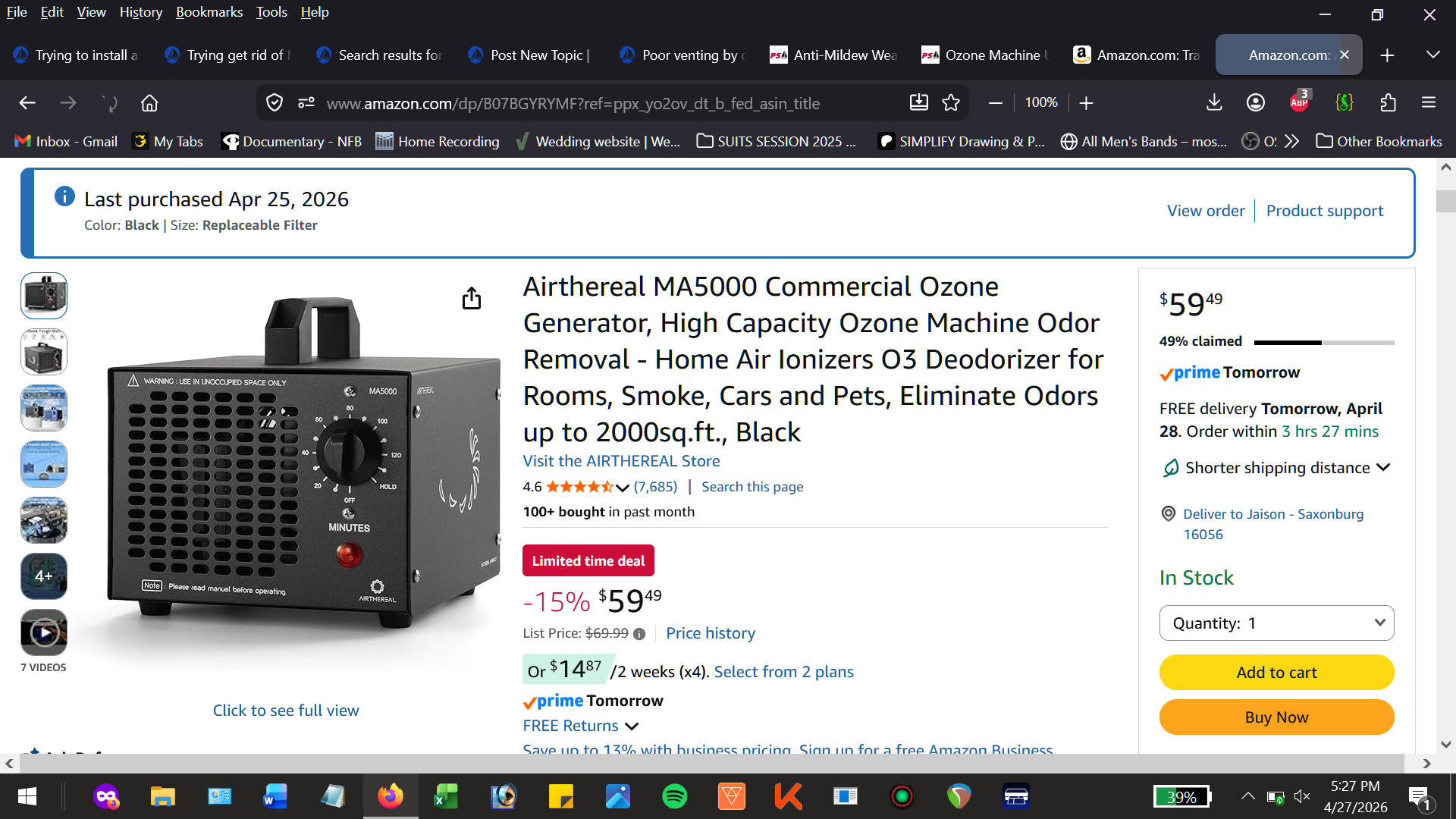Open the Extensions puzzle icon
This screenshot has height=819, width=1456.
click(x=1388, y=103)
